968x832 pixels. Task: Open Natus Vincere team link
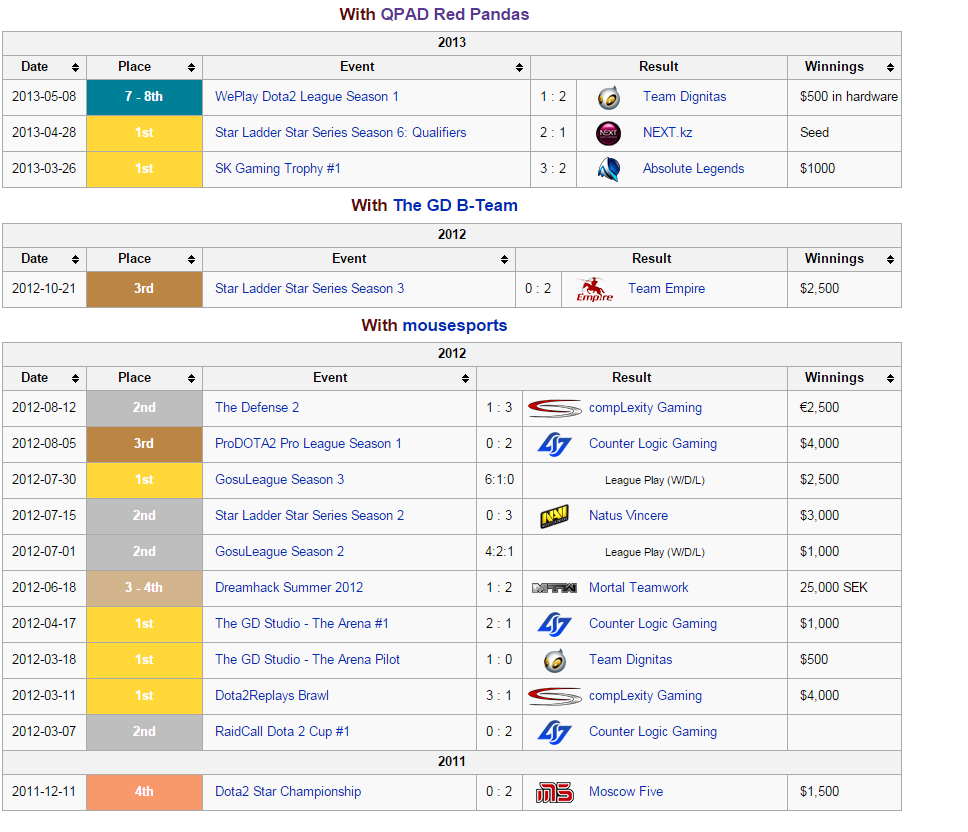(x=628, y=516)
